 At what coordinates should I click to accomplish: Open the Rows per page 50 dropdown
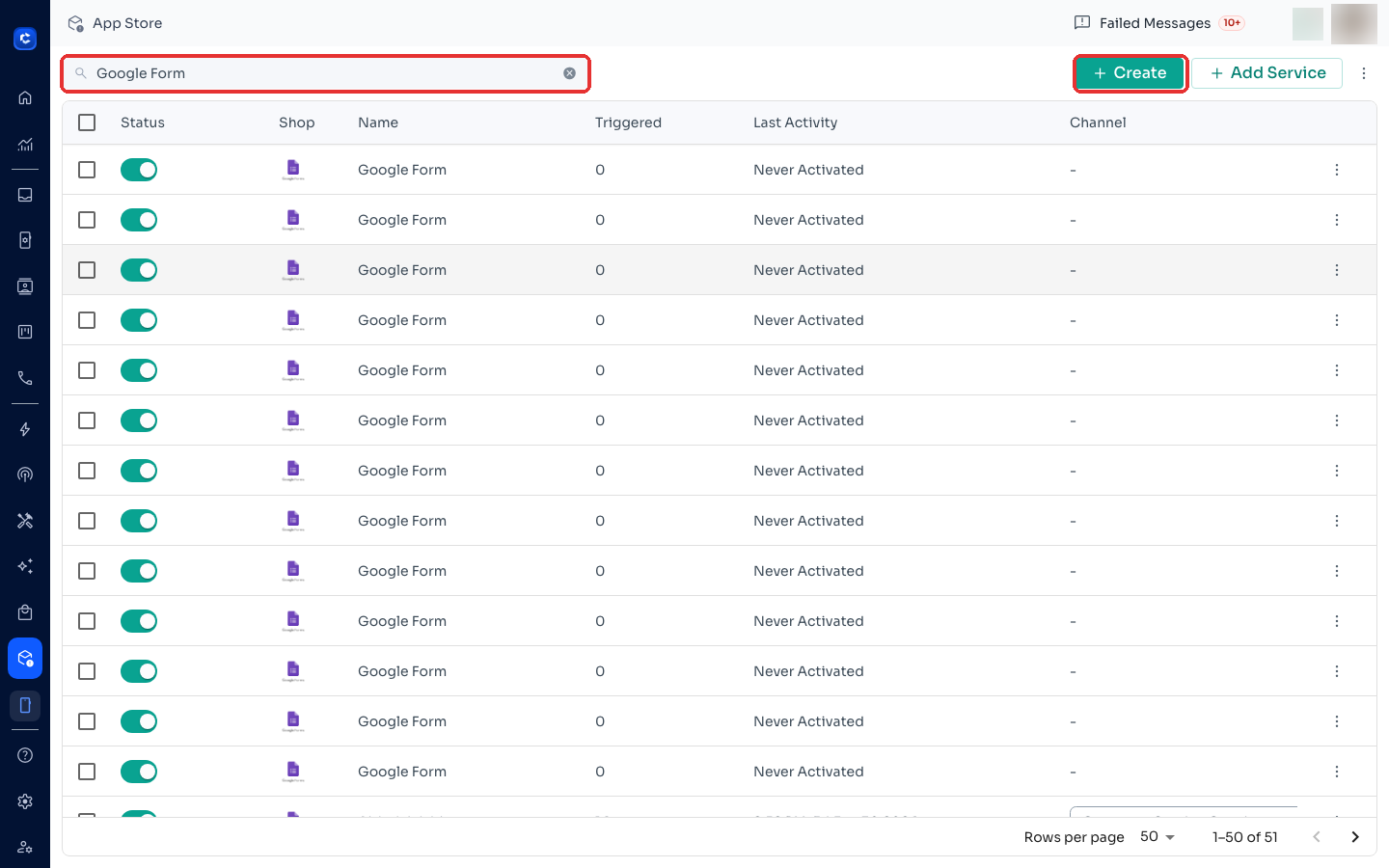point(1157,837)
